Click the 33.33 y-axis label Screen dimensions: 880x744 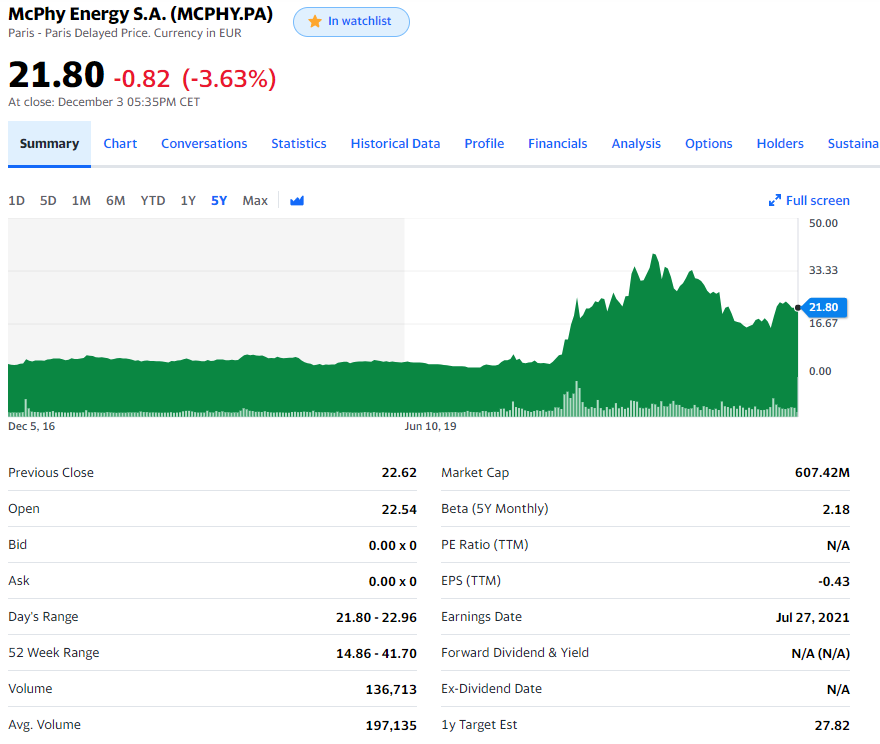823,270
